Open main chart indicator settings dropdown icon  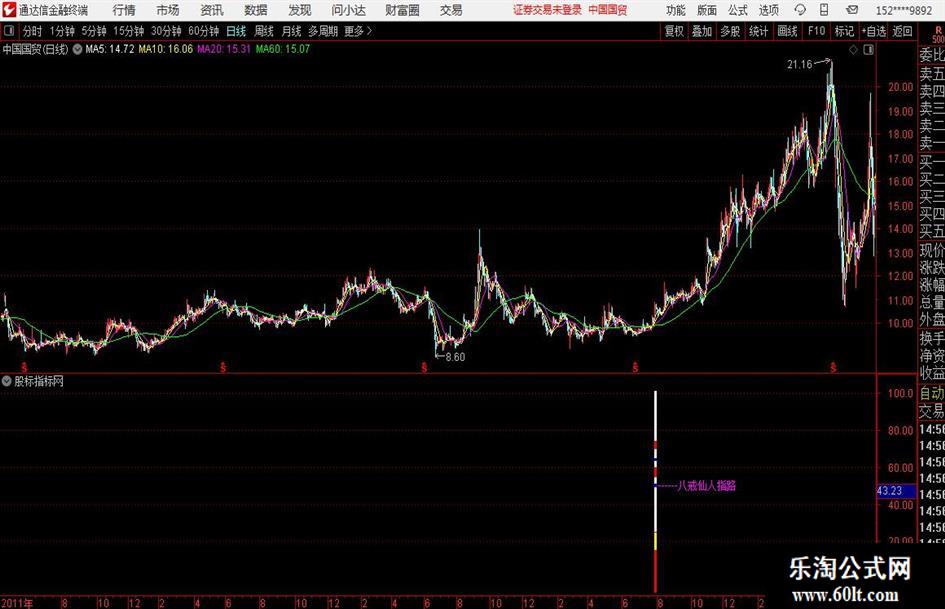(x=77, y=49)
